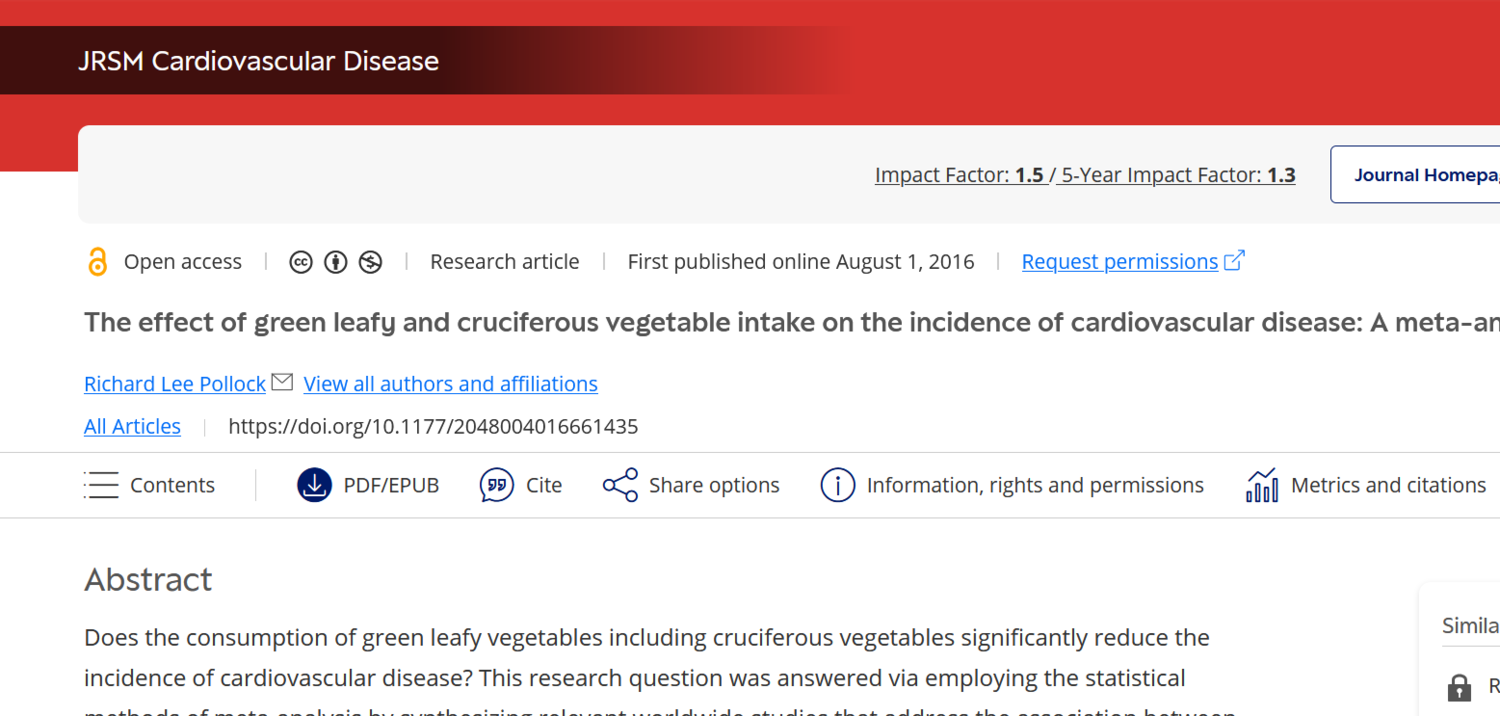Click the Metrics and citations chart icon

(1262, 485)
